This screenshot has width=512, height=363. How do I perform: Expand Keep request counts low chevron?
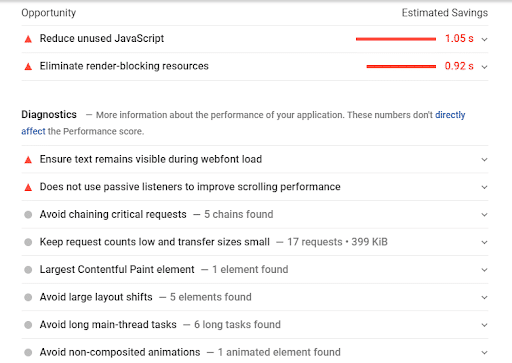pyautogui.click(x=484, y=242)
